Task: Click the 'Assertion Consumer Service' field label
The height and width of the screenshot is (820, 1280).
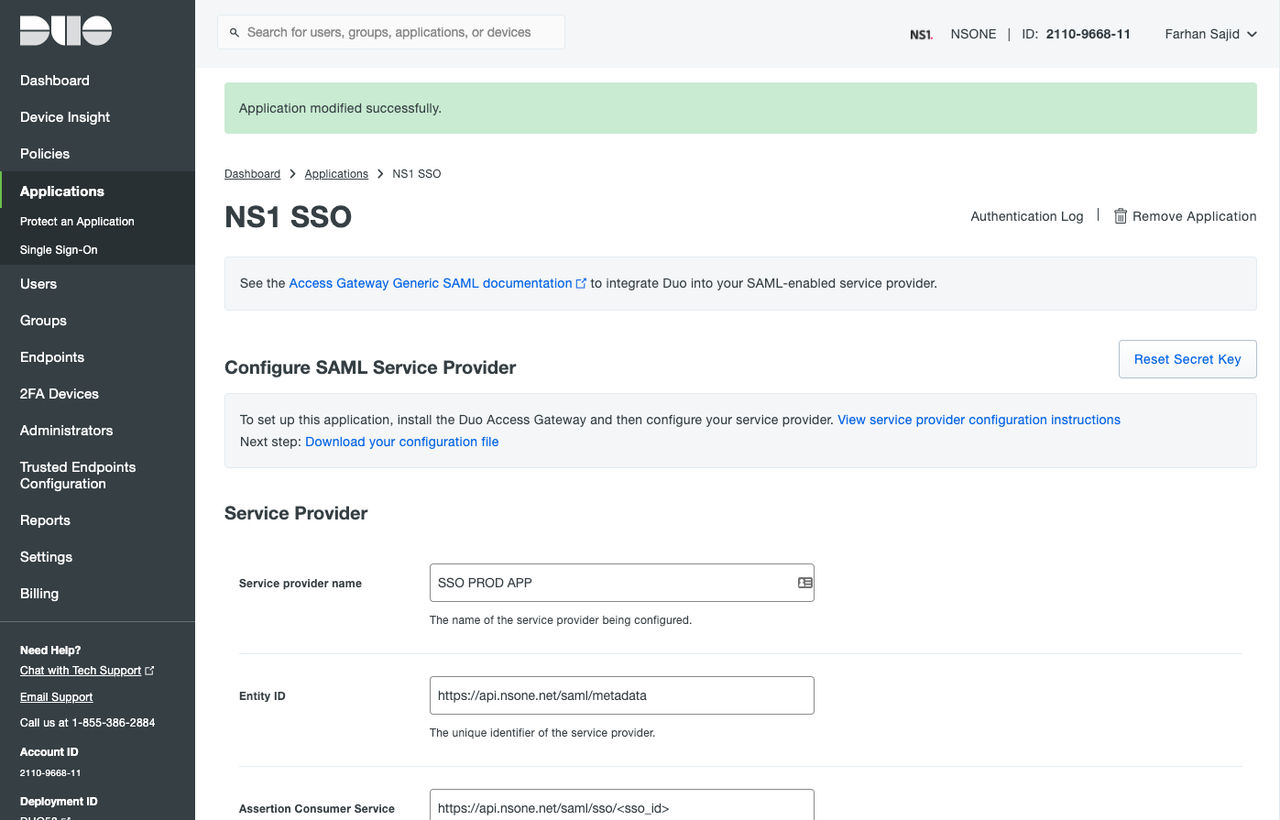Action: (x=317, y=809)
